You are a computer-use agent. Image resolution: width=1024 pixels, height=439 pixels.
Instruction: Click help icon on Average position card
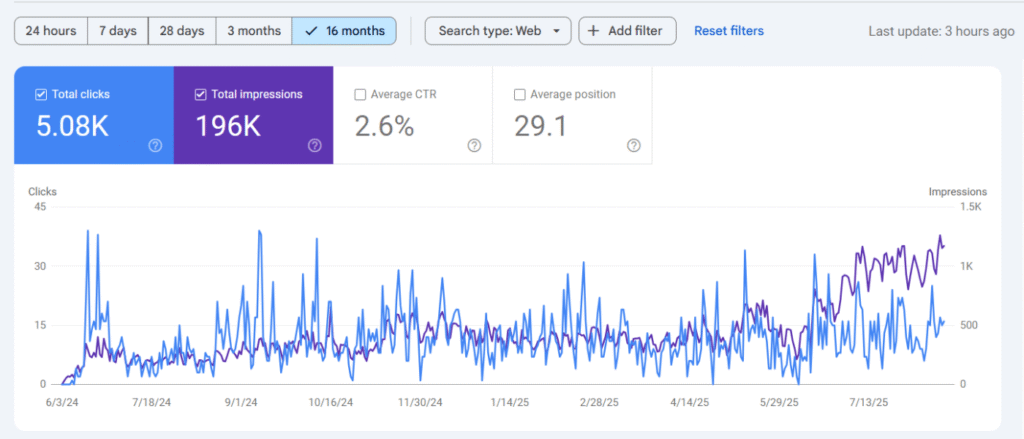[x=634, y=145]
